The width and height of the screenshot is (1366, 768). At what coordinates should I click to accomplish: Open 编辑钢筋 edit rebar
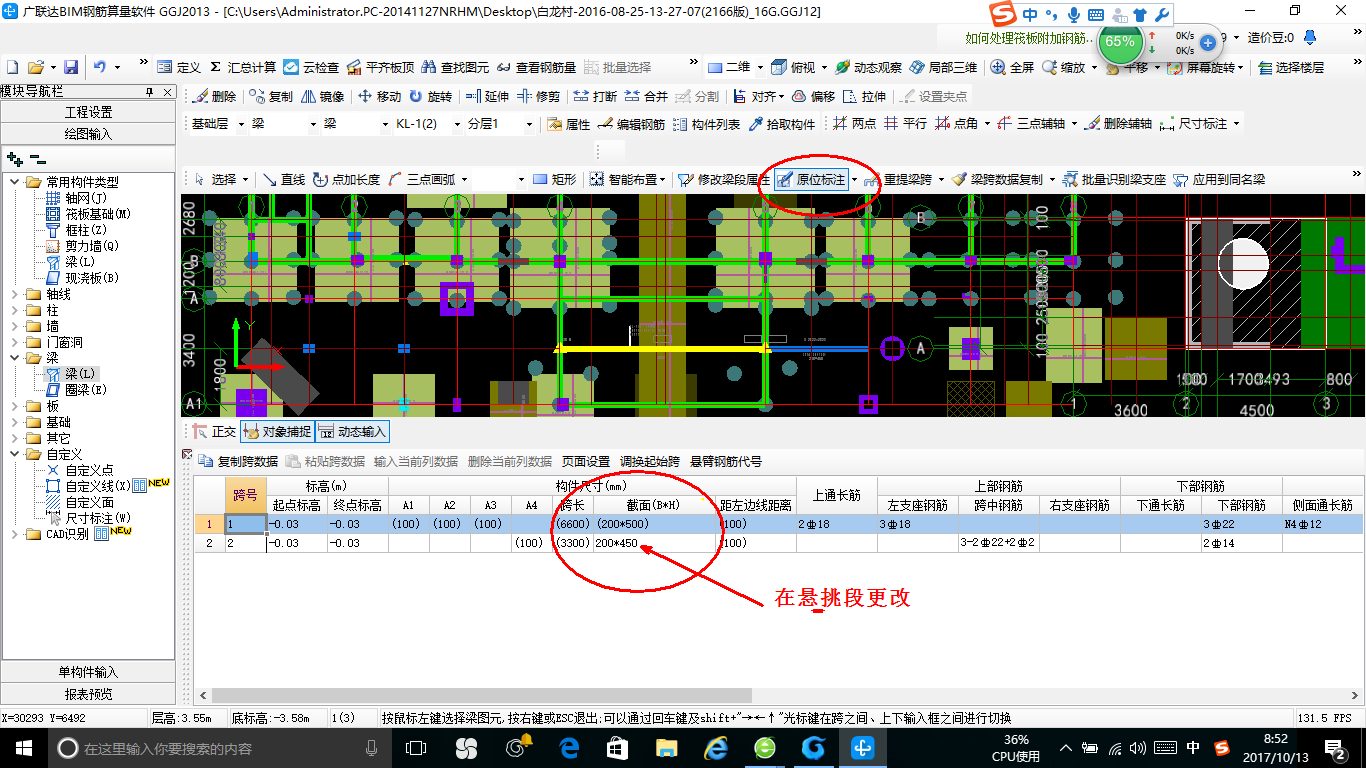(x=632, y=124)
